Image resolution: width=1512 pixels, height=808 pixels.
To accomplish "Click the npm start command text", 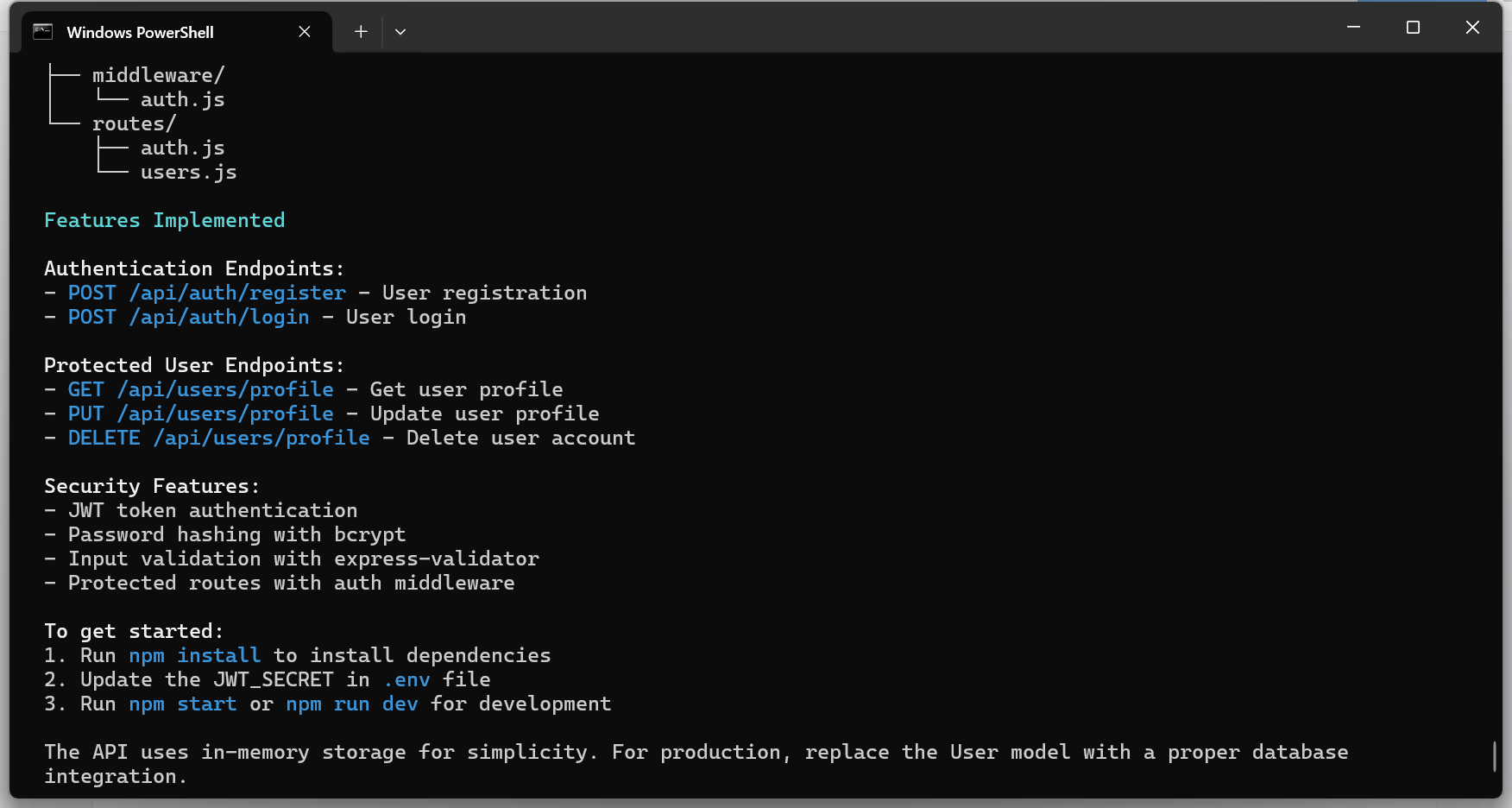I will (182, 704).
